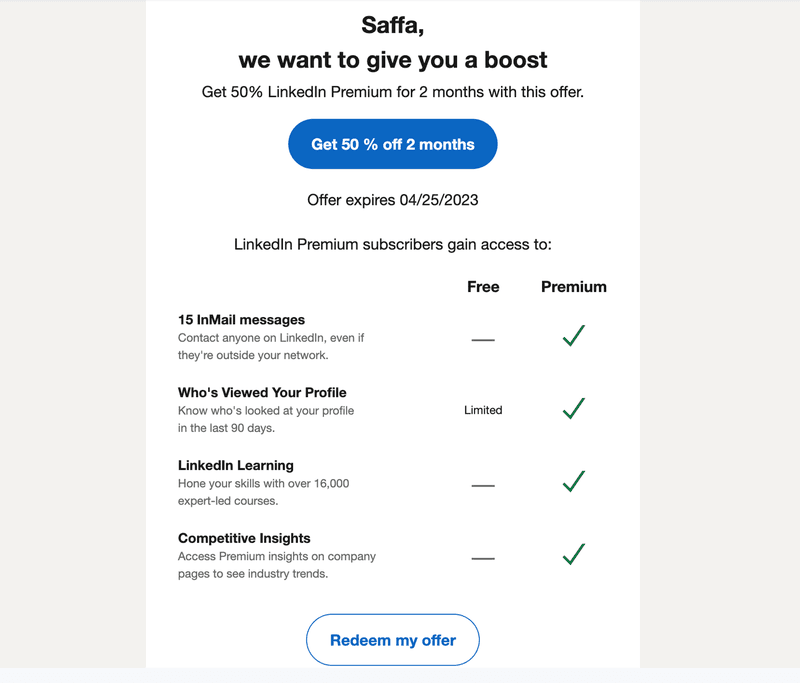Click the Competitive Insights green checkmark
Viewport: 800px width, 683px height.
pyautogui.click(x=574, y=551)
